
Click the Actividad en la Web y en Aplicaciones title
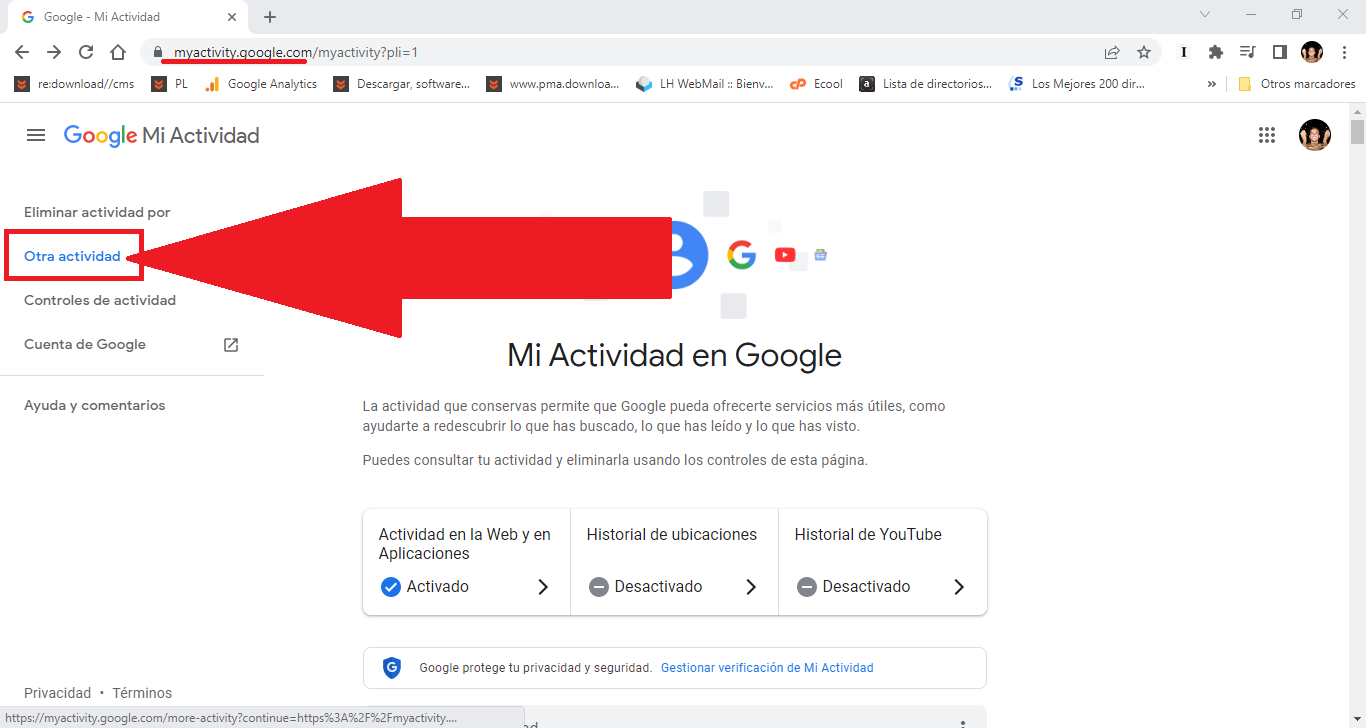pyautogui.click(x=465, y=544)
